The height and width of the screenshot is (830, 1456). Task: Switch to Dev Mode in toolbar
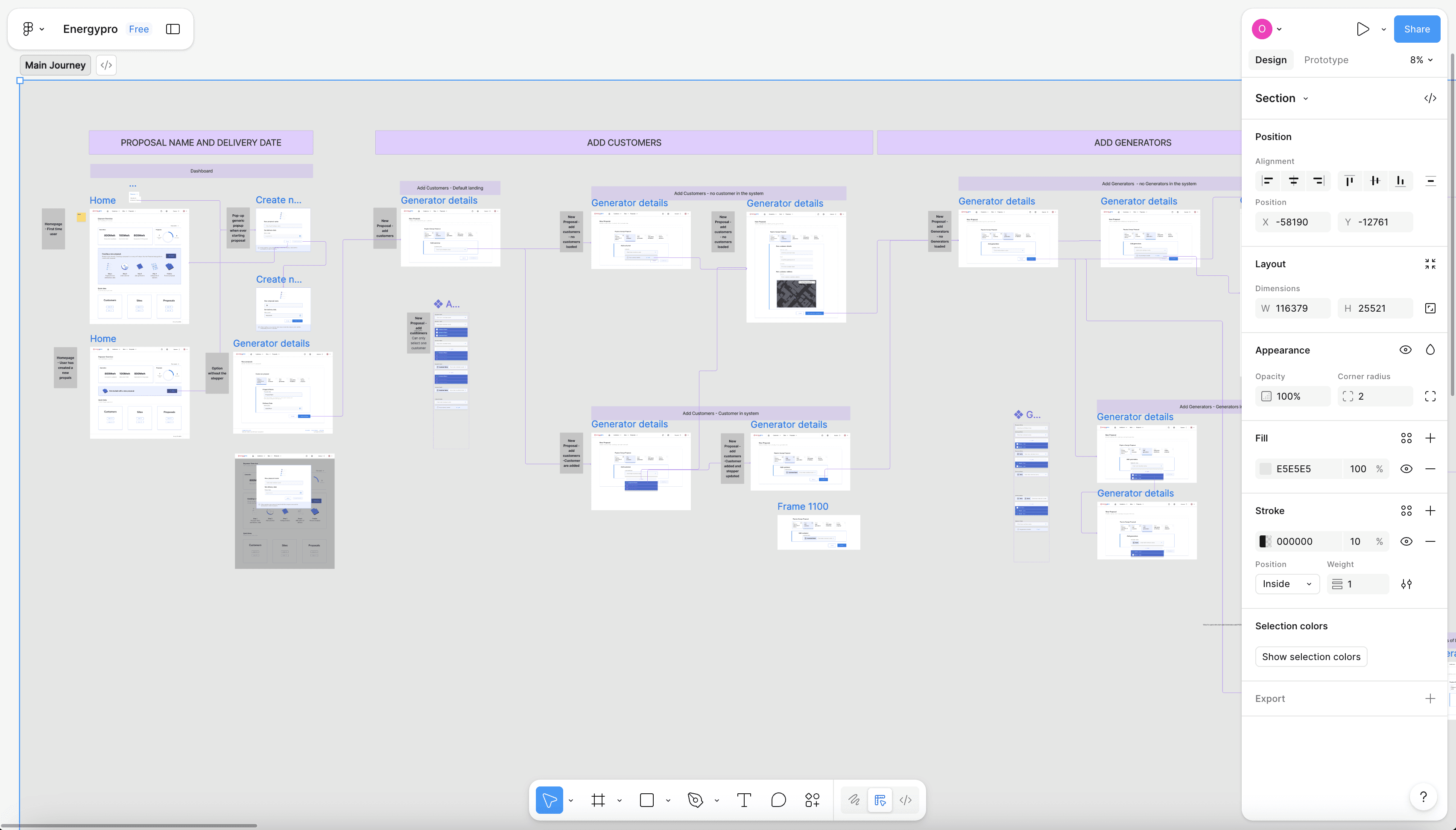tap(905, 800)
